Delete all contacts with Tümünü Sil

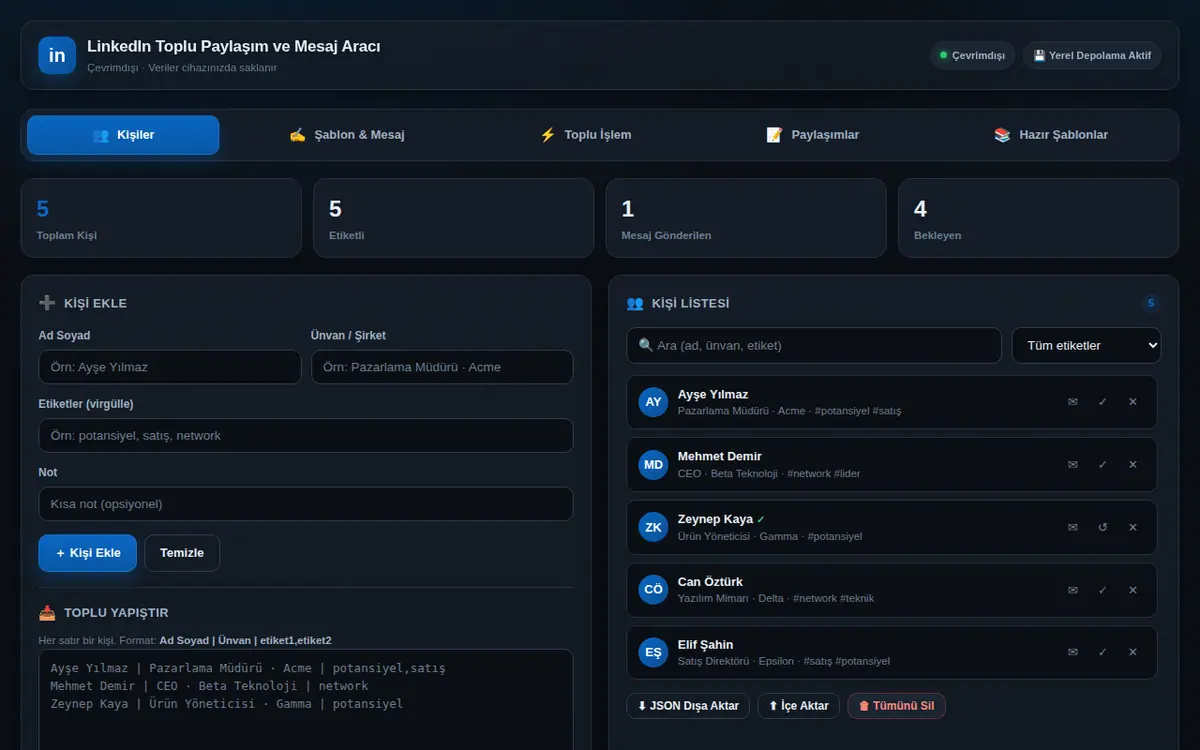click(x=896, y=706)
